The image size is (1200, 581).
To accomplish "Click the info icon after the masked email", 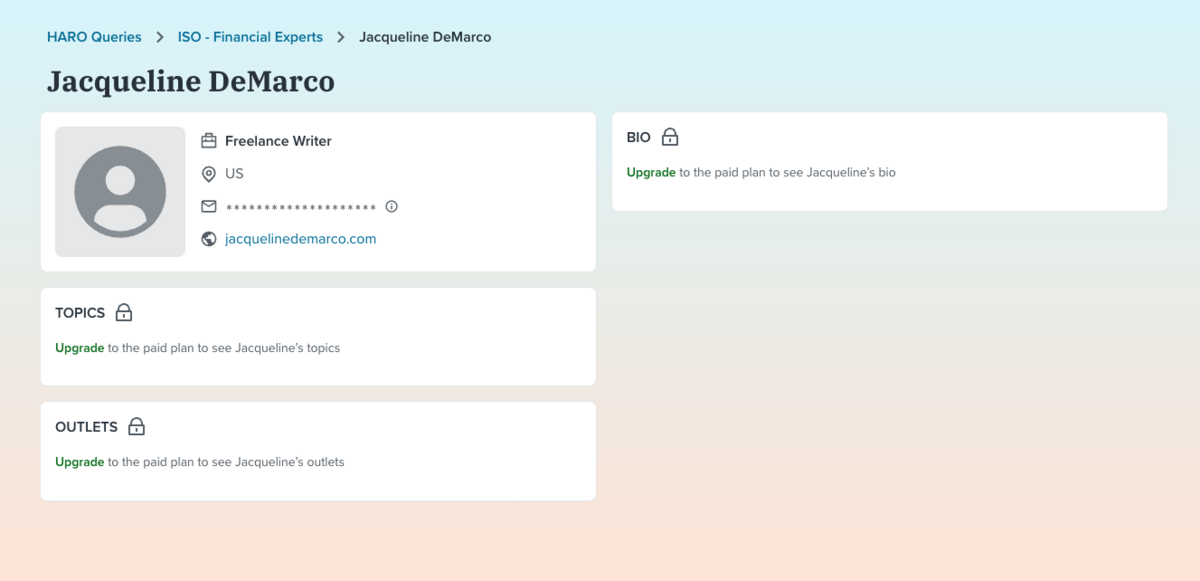I will click(392, 207).
